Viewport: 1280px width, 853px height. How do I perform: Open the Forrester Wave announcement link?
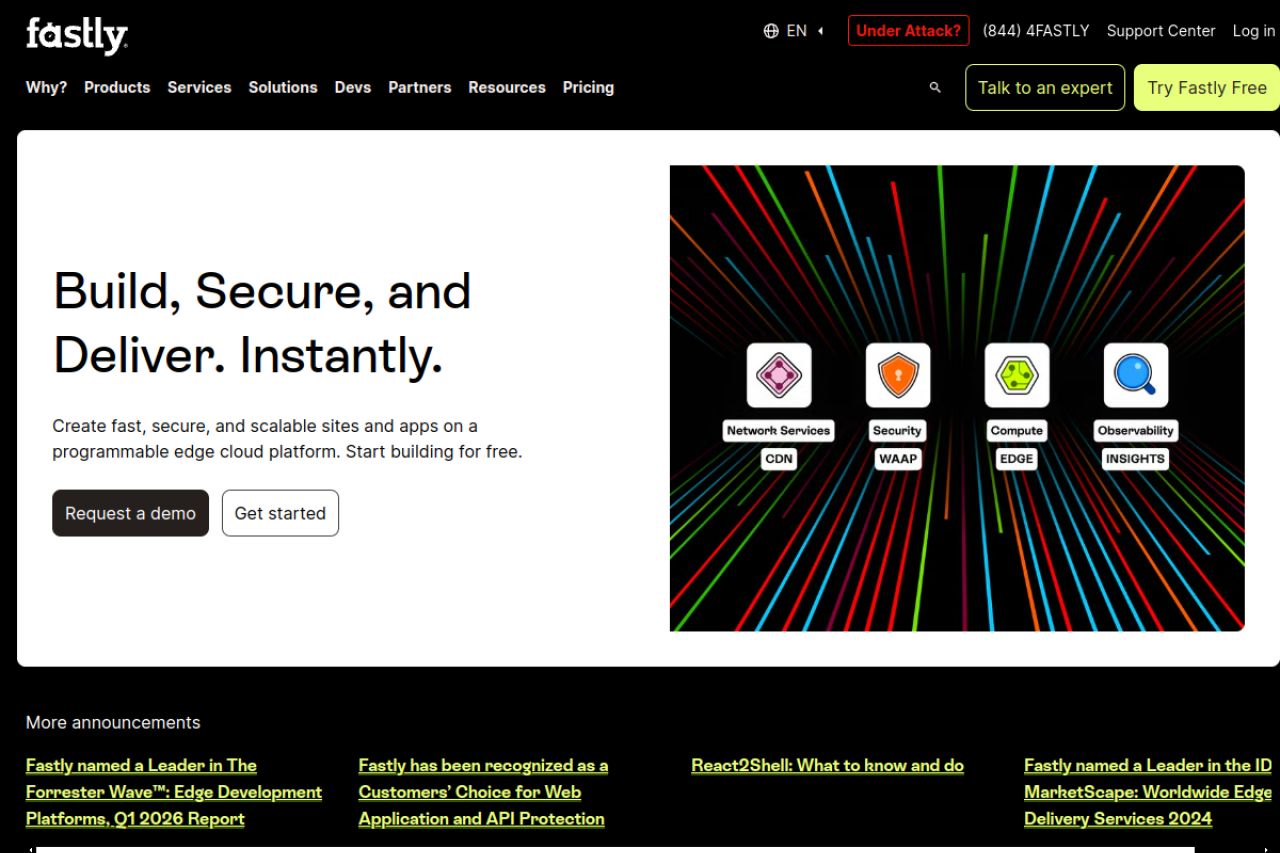pos(173,792)
